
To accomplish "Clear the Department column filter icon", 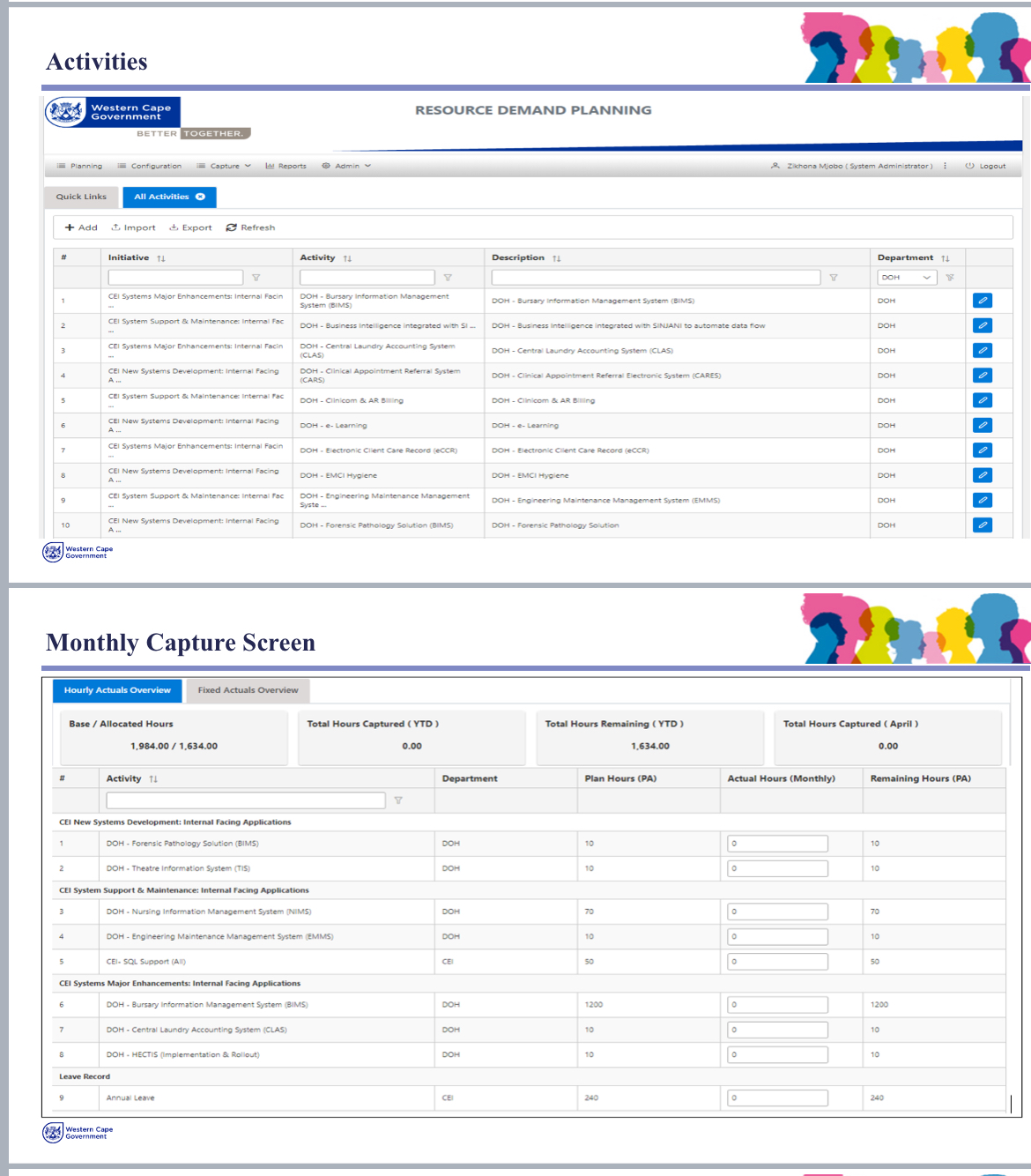I will pos(950,278).
